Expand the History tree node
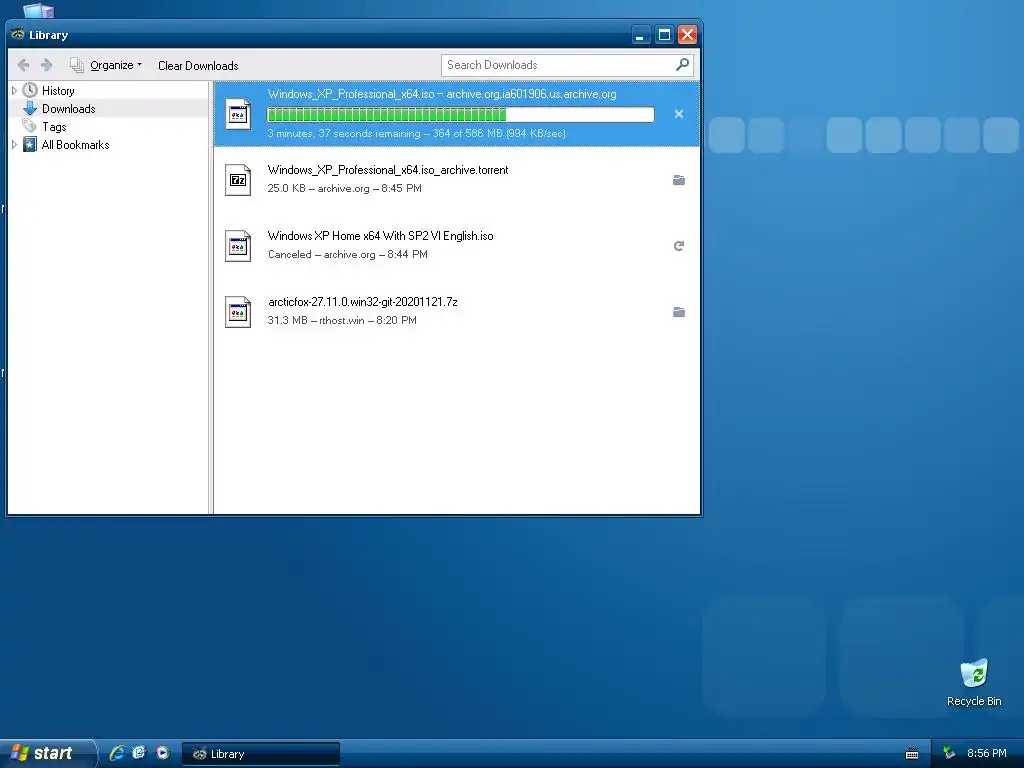Screen dimensions: 1024x768 tap(14, 90)
